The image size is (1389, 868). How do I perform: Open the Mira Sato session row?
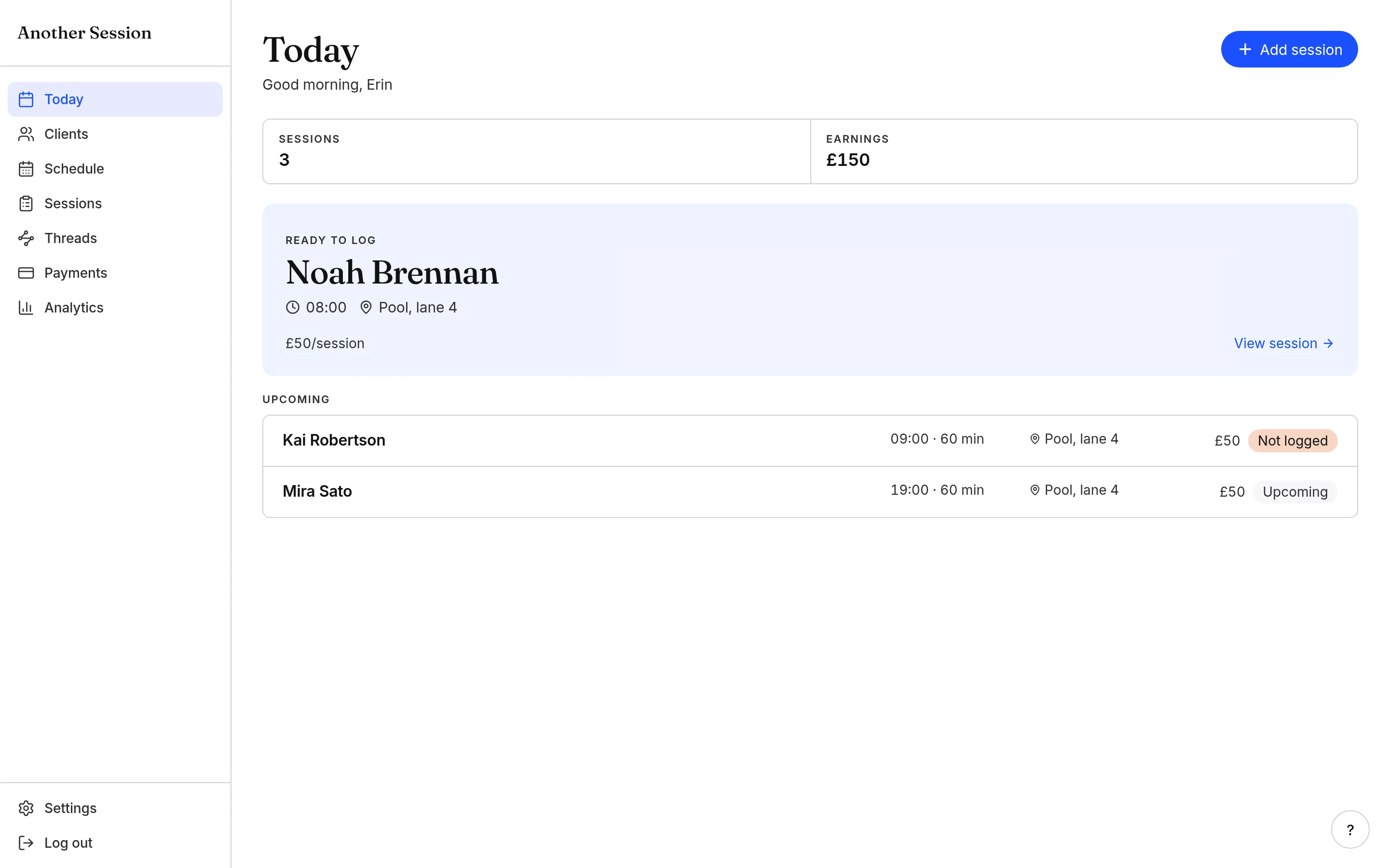click(x=810, y=492)
